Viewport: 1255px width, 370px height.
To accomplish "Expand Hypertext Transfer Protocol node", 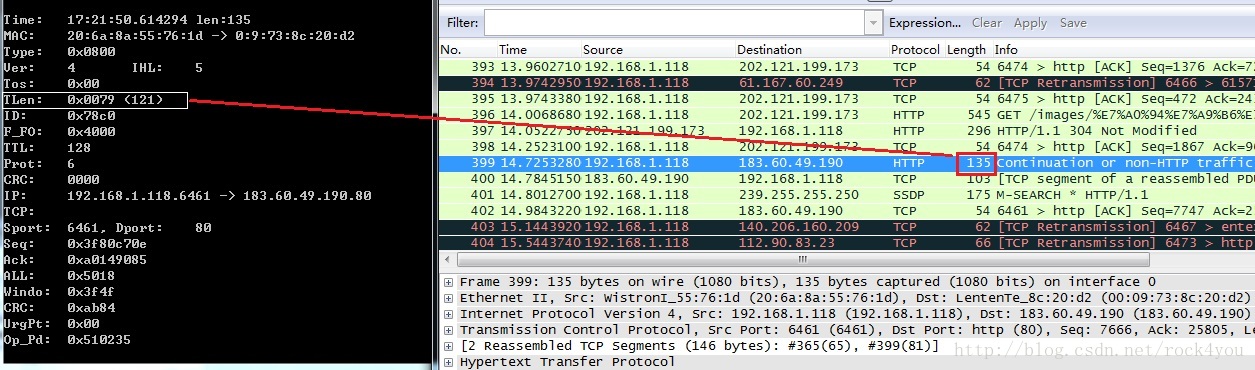I will click(448, 362).
